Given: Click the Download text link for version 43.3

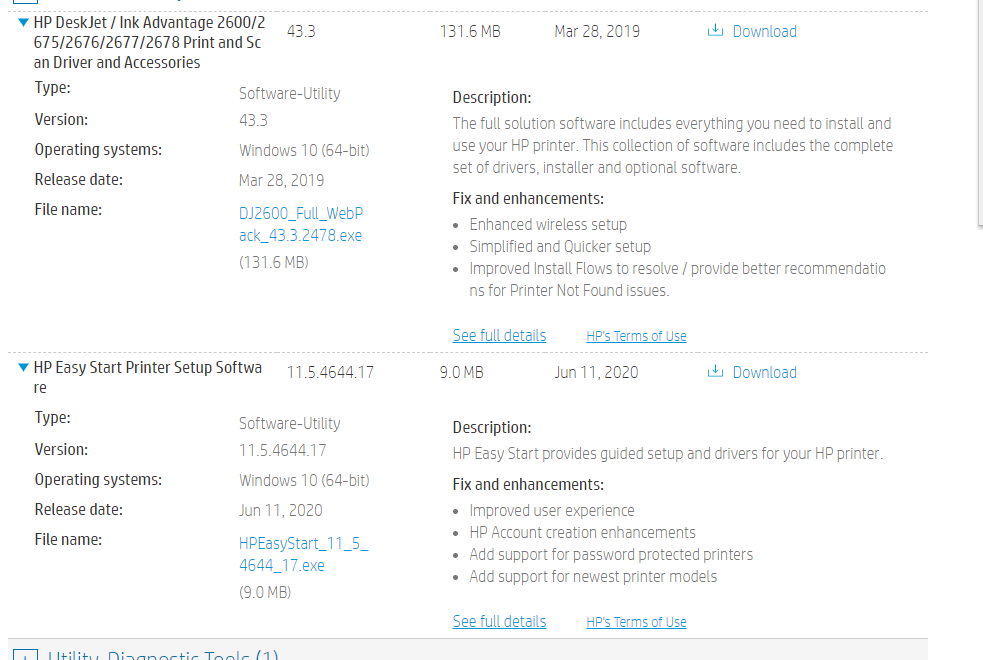Looking at the screenshot, I should pyautogui.click(x=764, y=31).
